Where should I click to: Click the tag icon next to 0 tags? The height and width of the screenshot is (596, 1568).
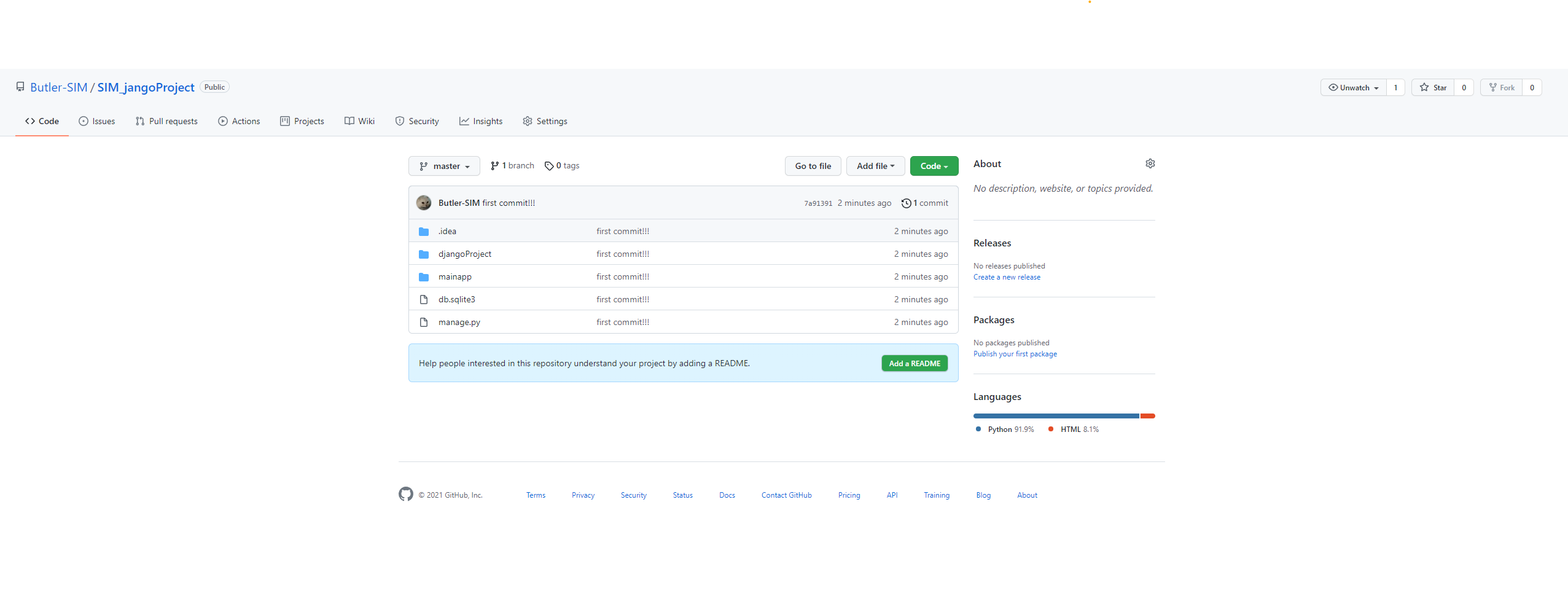(549, 166)
